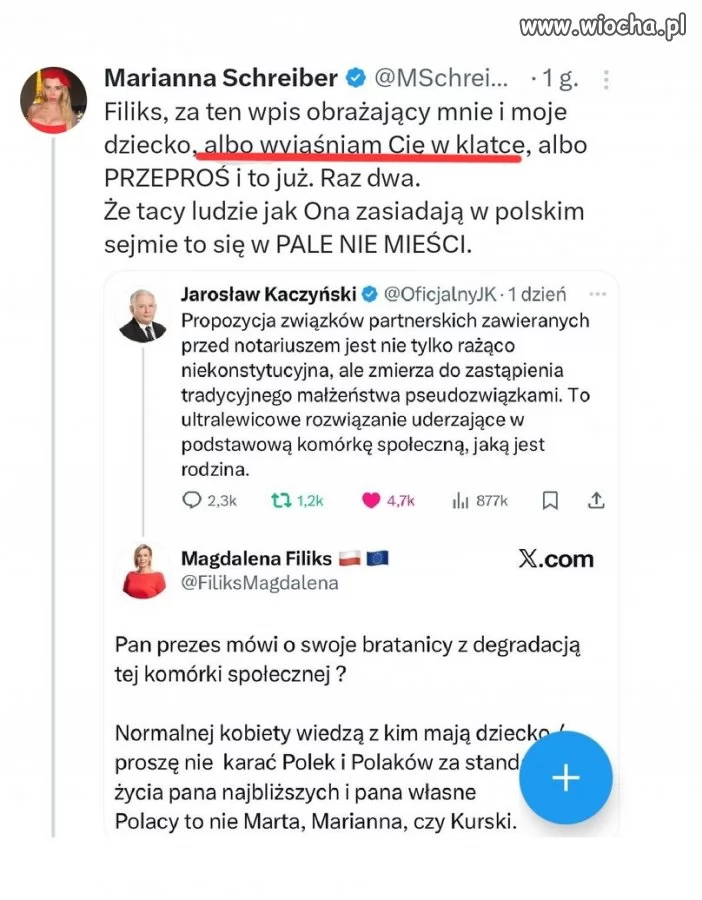Toggle the bookmark on Kaczyński's tweet

coord(550,500)
